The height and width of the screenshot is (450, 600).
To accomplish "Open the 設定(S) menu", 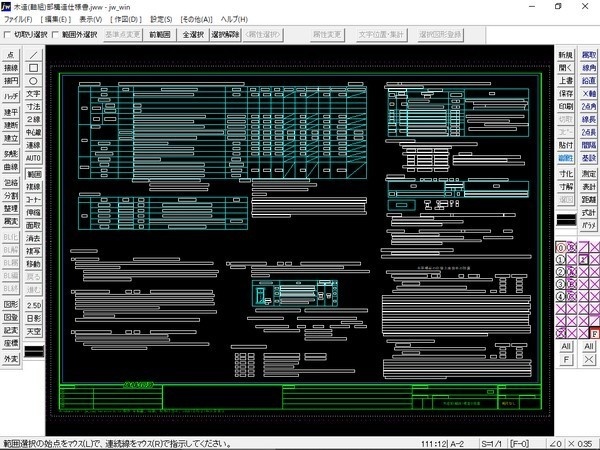I will [x=161, y=19].
